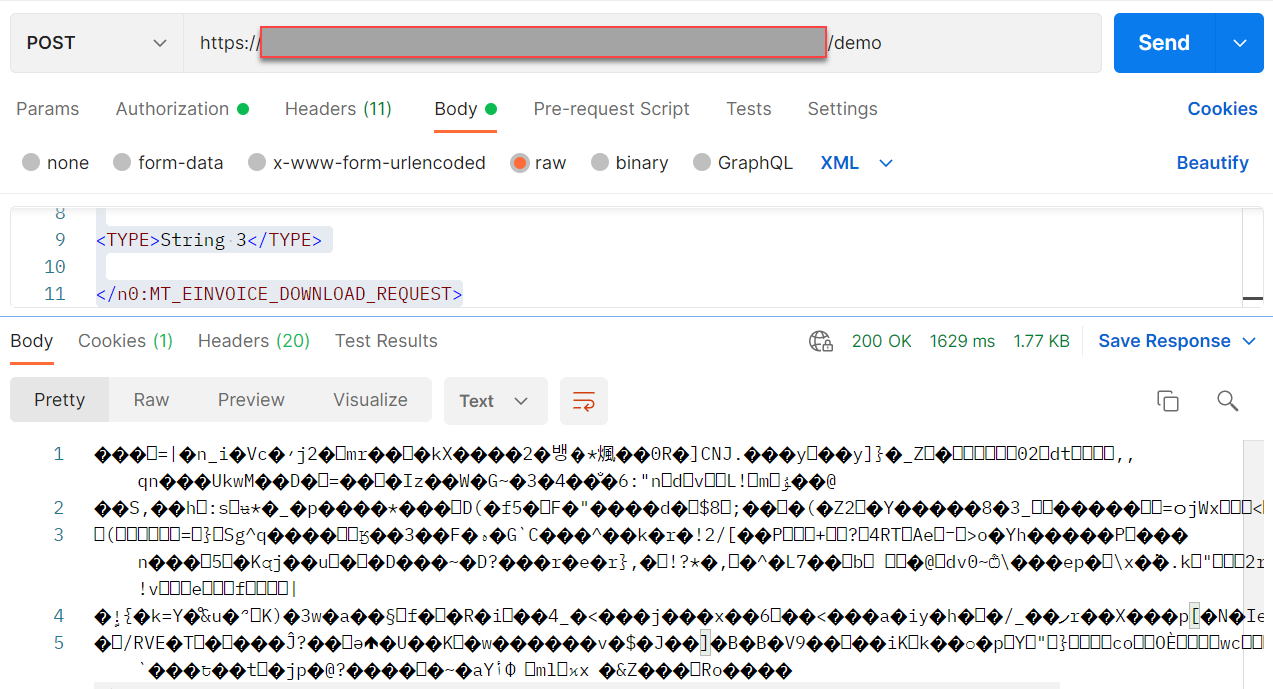Choose x-www-form-urlencoded body type
Image resolution: width=1273 pixels, height=689 pixels.
(257, 163)
